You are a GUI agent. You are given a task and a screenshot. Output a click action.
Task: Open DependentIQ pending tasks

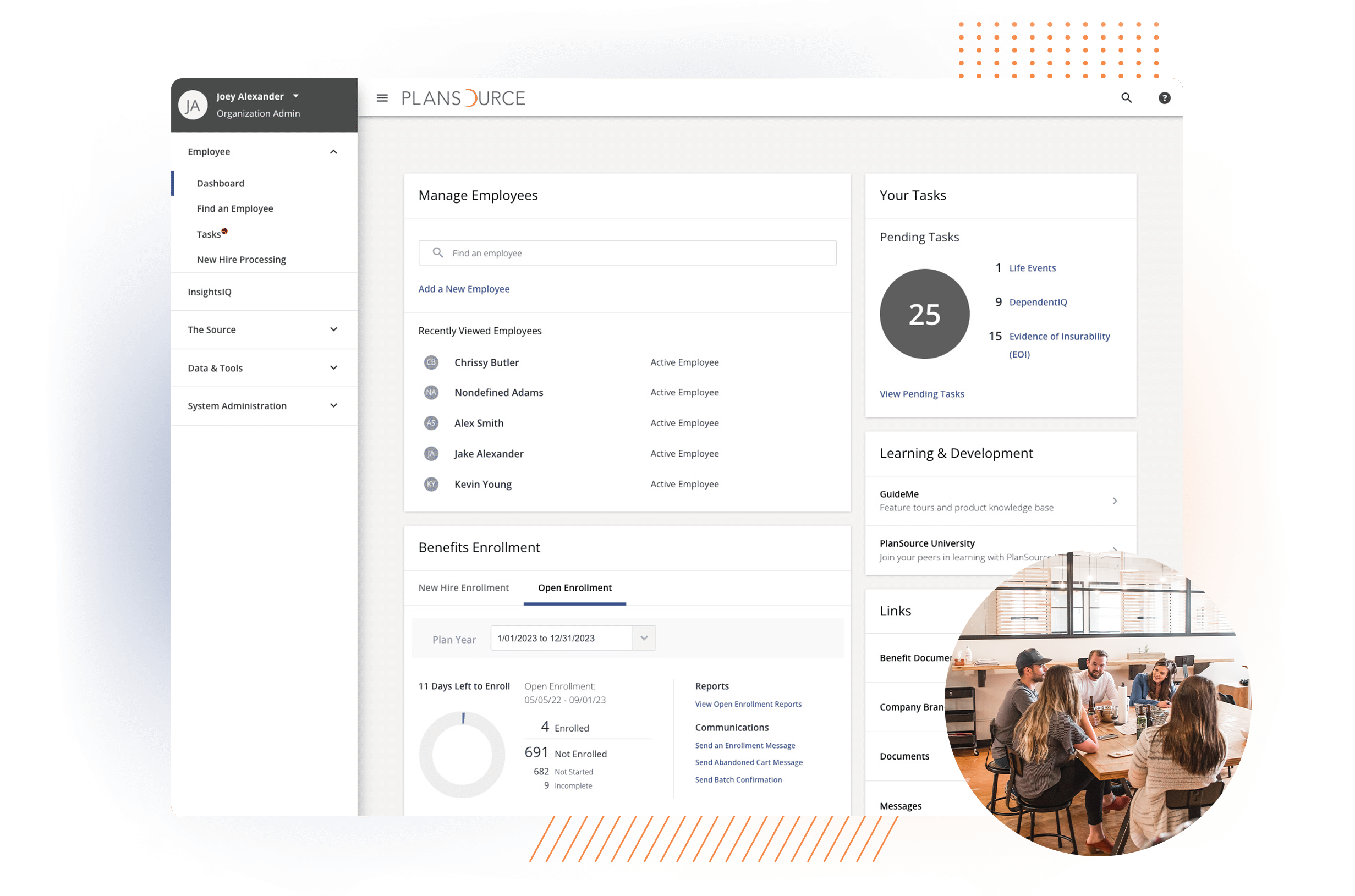click(1038, 303)
